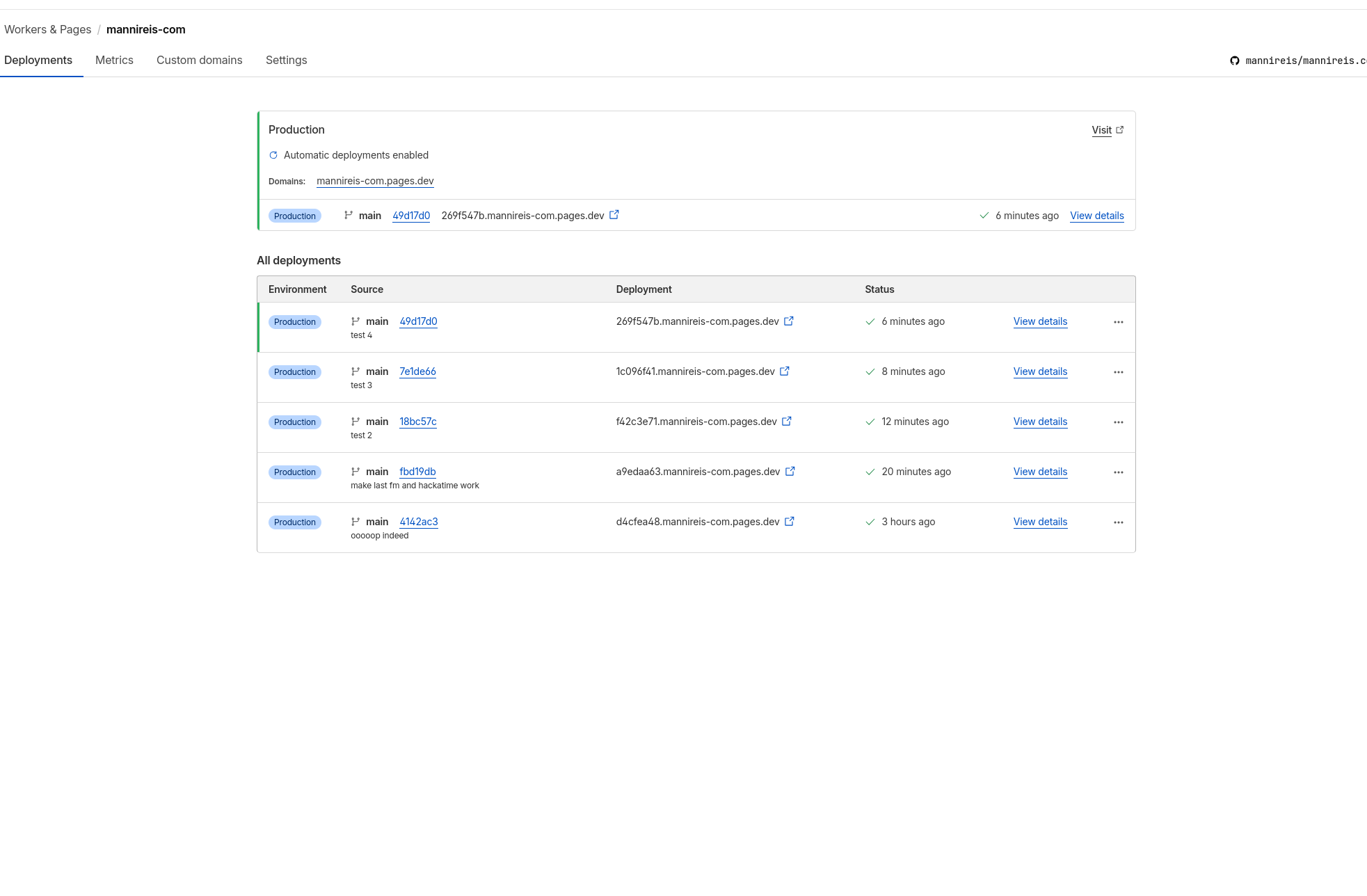
Task: Go to the Settings tab
Action: [x=286, y=61]
